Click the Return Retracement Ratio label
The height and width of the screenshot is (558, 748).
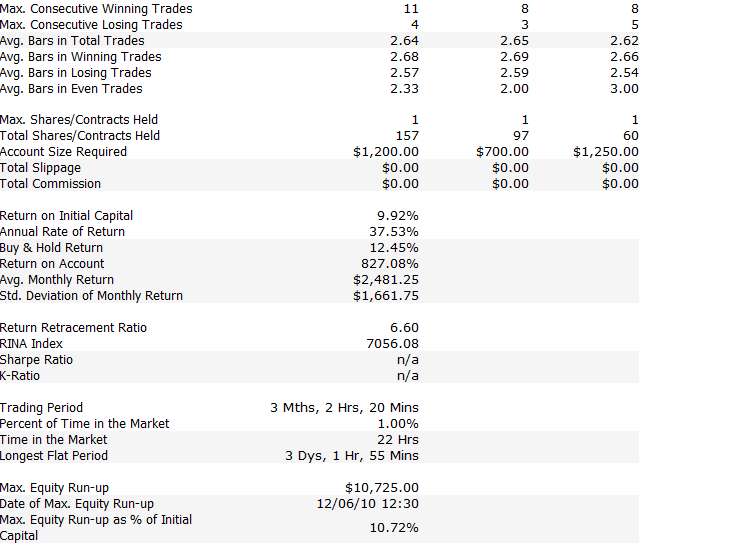click(x=73, y=328)
